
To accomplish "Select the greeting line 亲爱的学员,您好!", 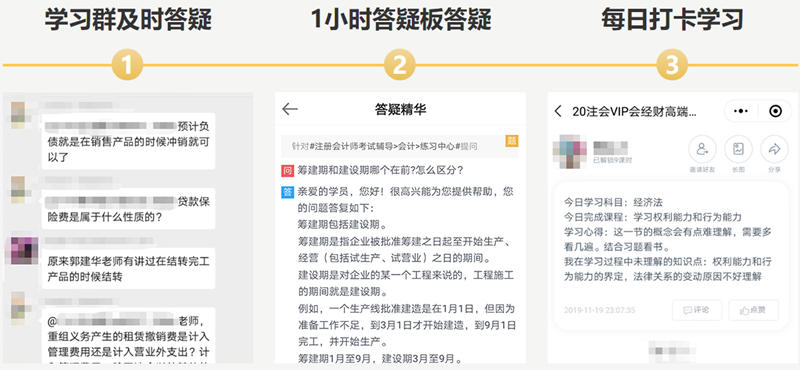I will [342, 192].
